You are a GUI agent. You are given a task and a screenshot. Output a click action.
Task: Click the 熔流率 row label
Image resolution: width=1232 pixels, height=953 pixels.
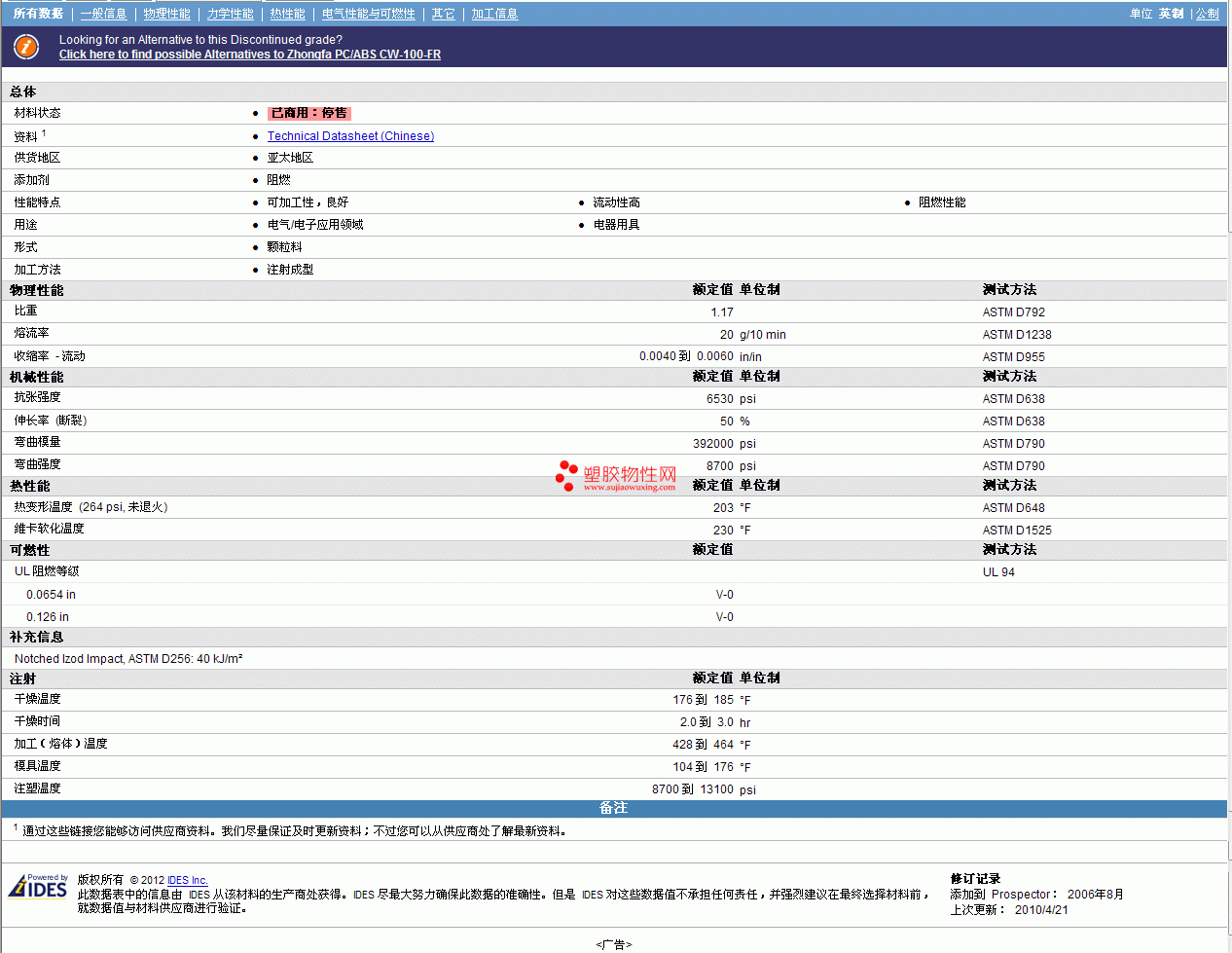(31, 334)
